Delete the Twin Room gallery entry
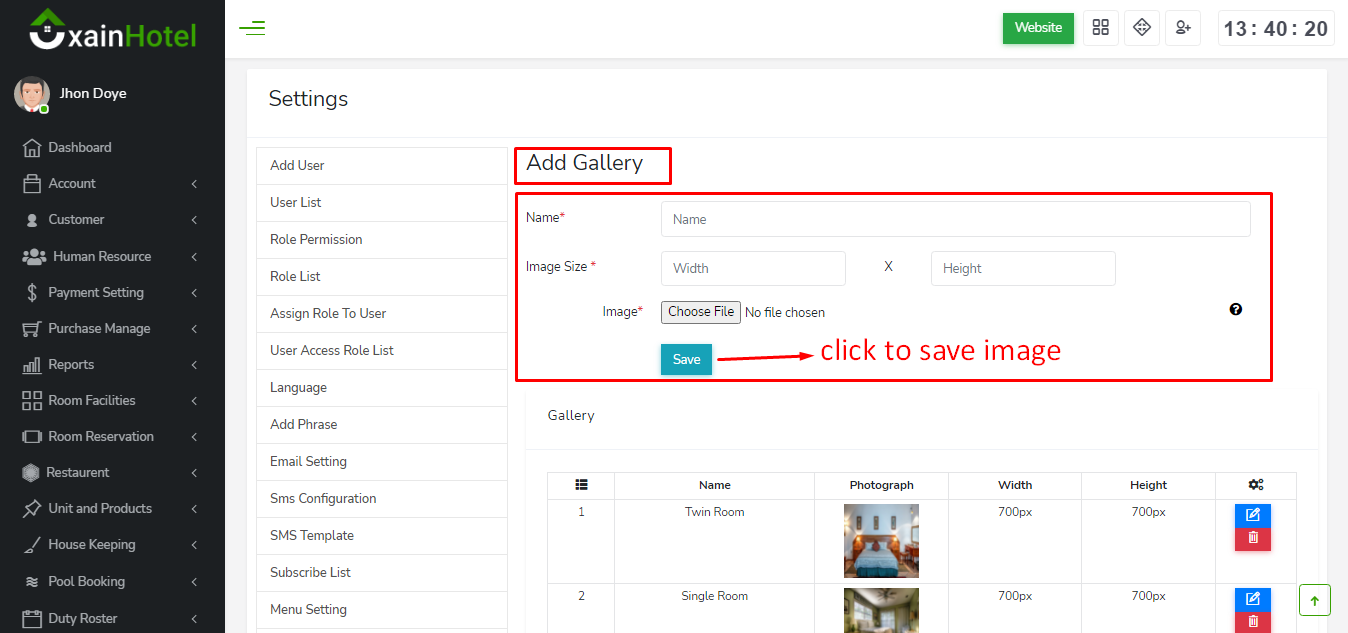The image size is (1348, 633). 1253,538
